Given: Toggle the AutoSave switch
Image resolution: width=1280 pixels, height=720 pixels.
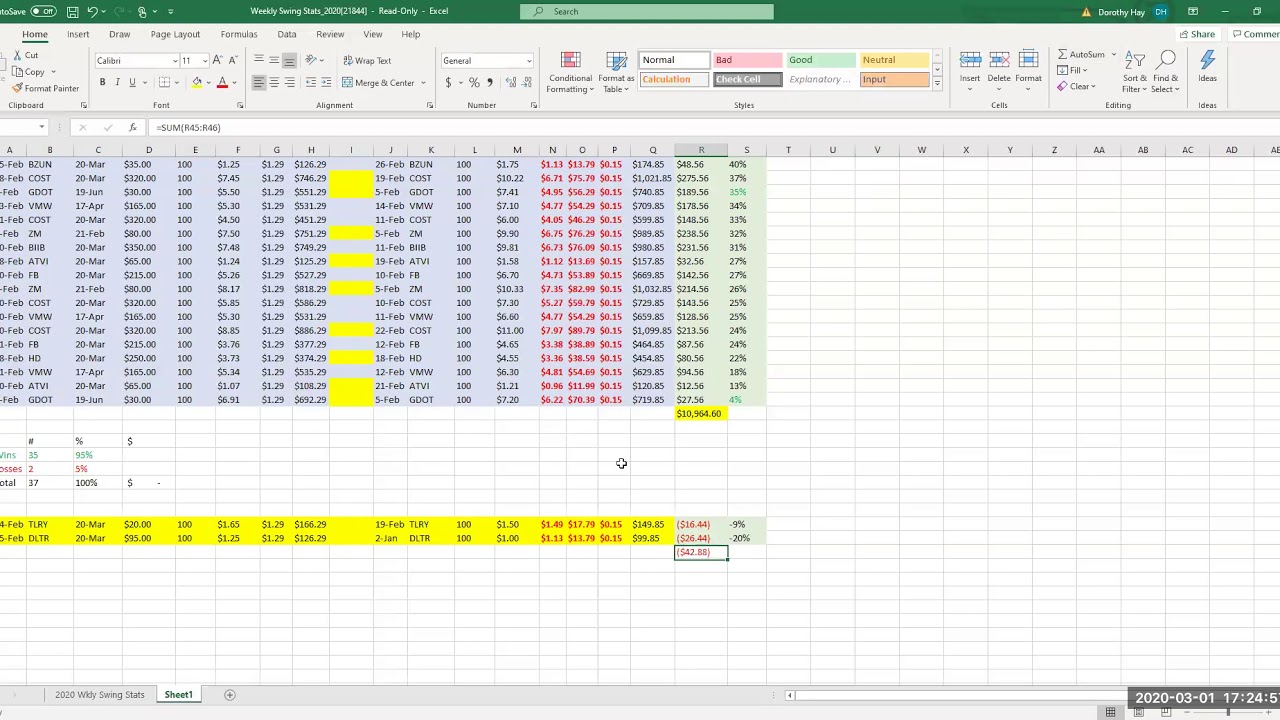Looking at the screenshot, I should coord(43,11).
